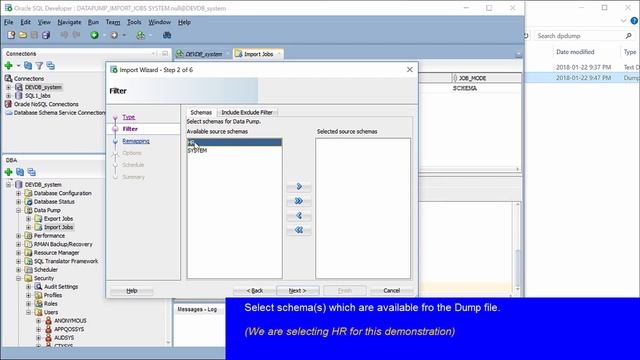This screenshot has width=640, height=360.
Task: Select Audit Settings under Security
Action: pos(61,287)
